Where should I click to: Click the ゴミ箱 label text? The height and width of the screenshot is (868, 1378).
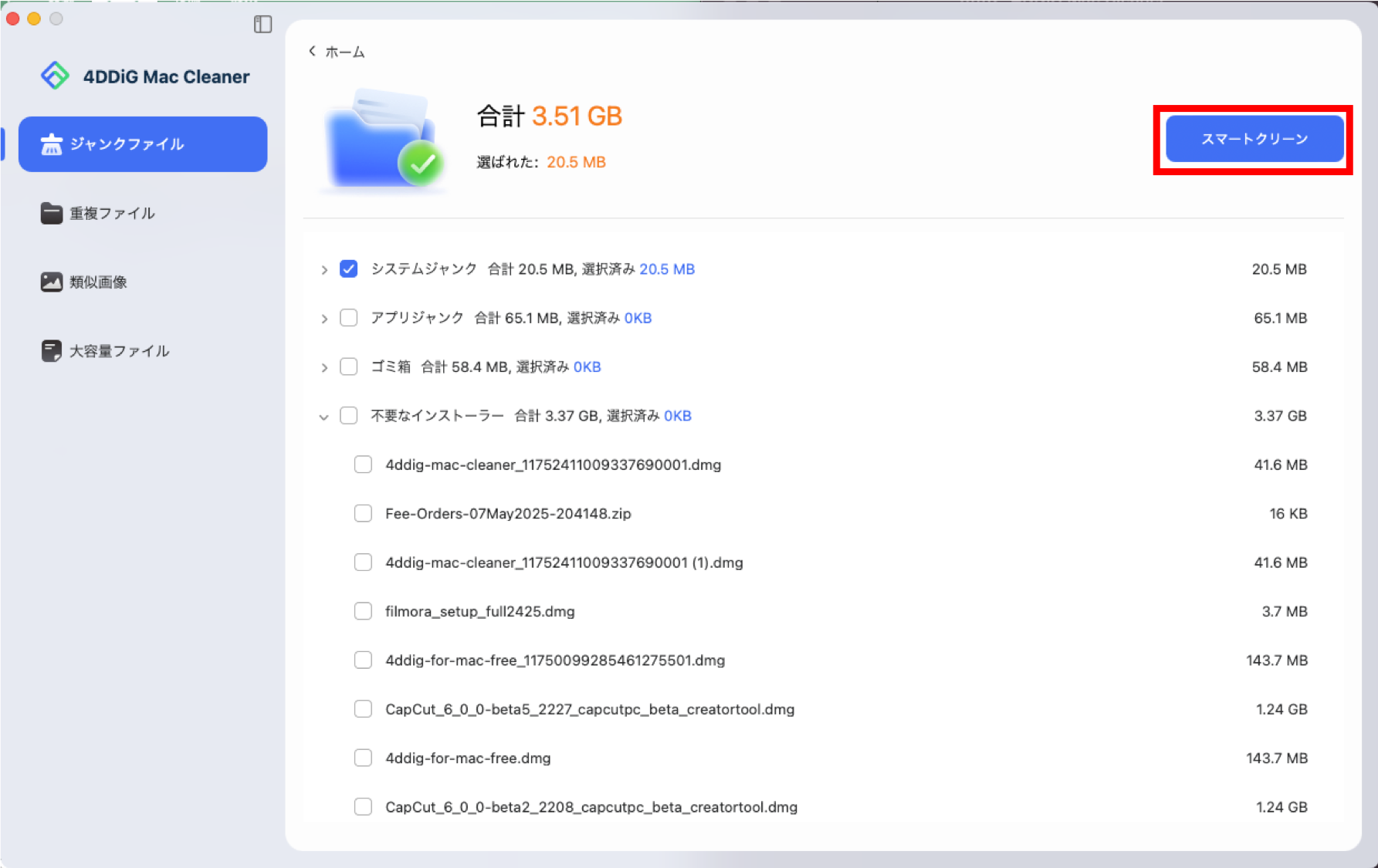pos(391,366)
